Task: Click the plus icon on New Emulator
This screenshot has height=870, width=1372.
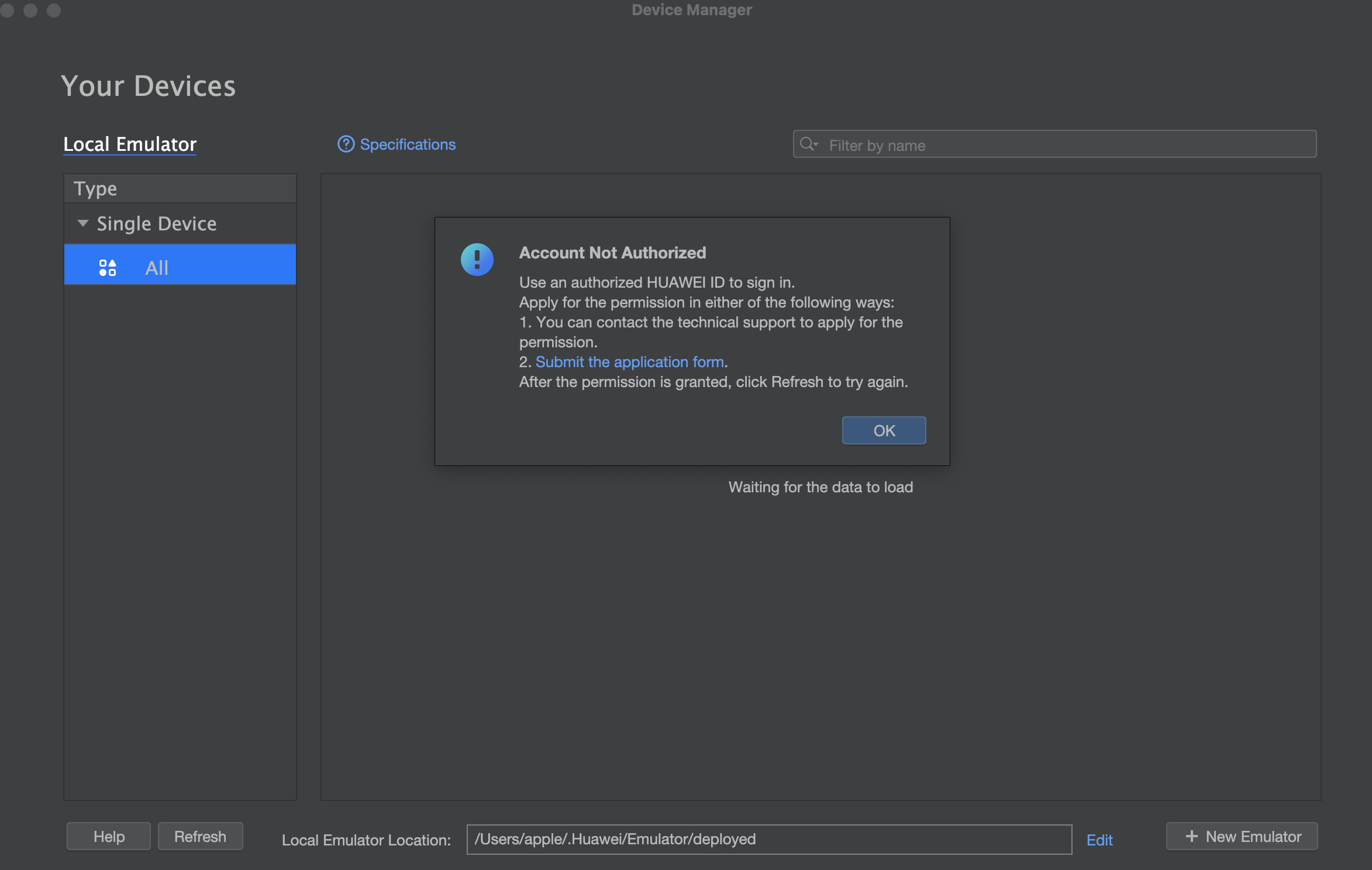Action: (x=1191, y=836)
